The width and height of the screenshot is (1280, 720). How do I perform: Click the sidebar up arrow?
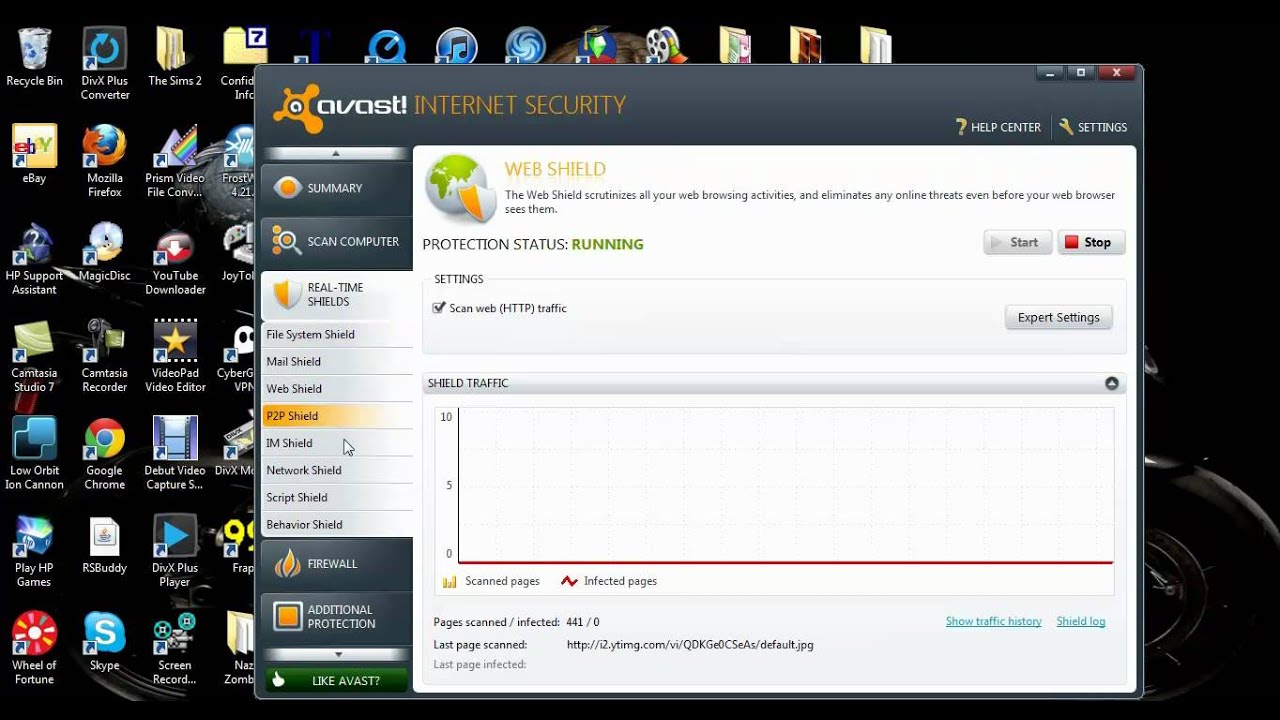coord(336,153)
